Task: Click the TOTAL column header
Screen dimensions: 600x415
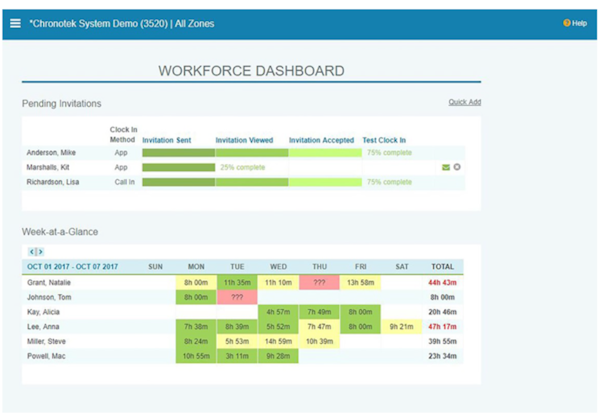Action: click(442, 267)
